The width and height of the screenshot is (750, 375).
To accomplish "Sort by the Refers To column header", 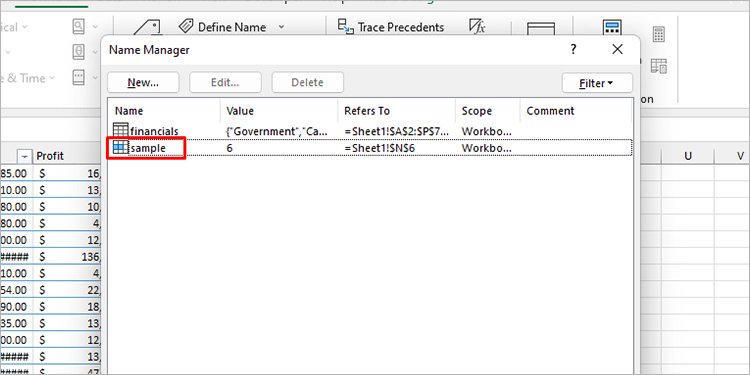I will [397, 111].
